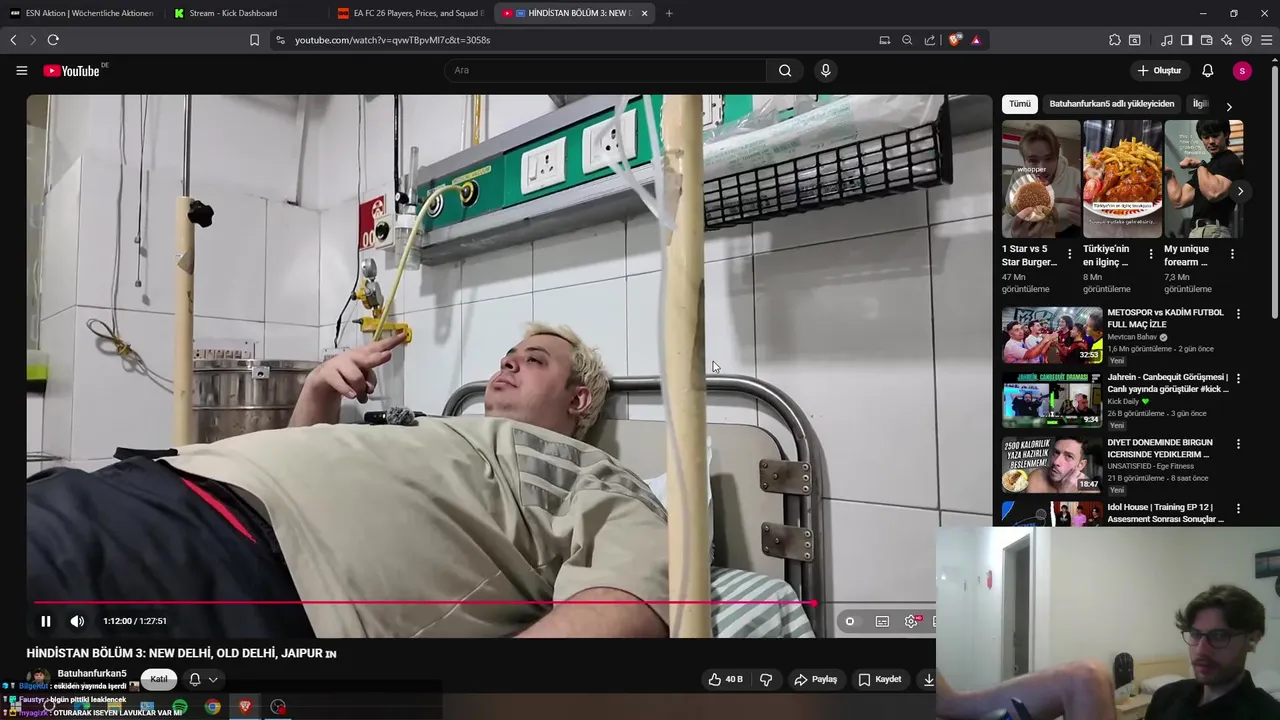Join the channel with Katıl button
The height and width of the screenshot is (720, 1280).
pos(159,679)
